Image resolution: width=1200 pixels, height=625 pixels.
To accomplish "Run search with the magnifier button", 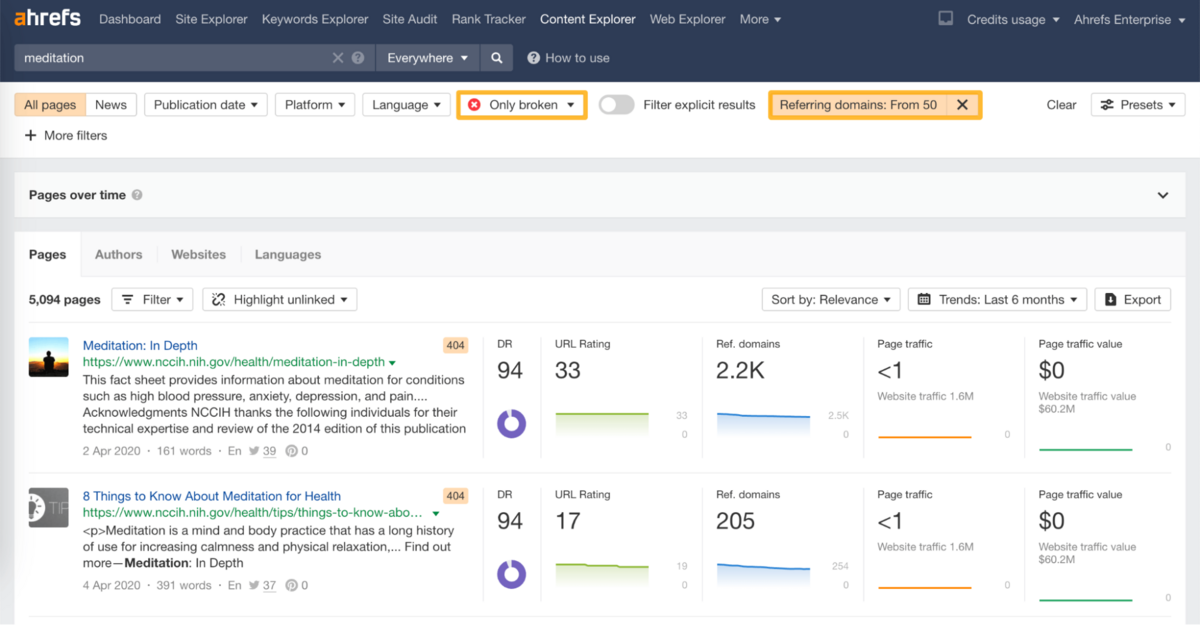I will pyautogui.click(x=497, y=58).
